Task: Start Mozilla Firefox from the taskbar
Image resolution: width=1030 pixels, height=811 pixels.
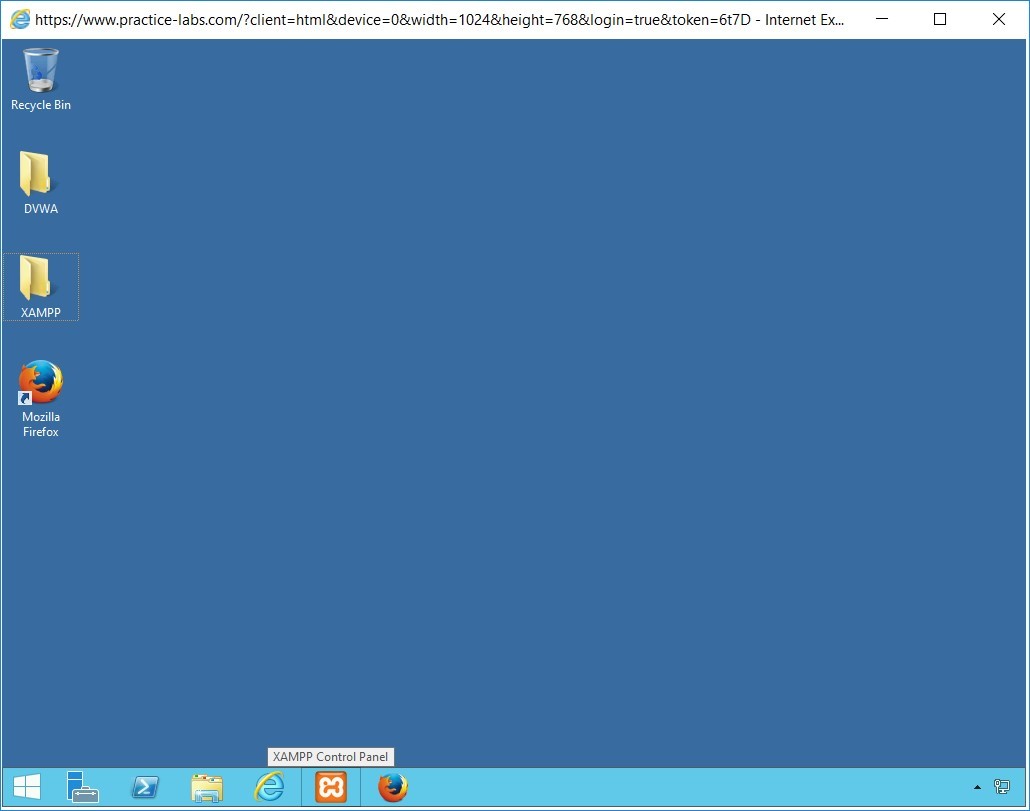Action: (x=392, y=787)
